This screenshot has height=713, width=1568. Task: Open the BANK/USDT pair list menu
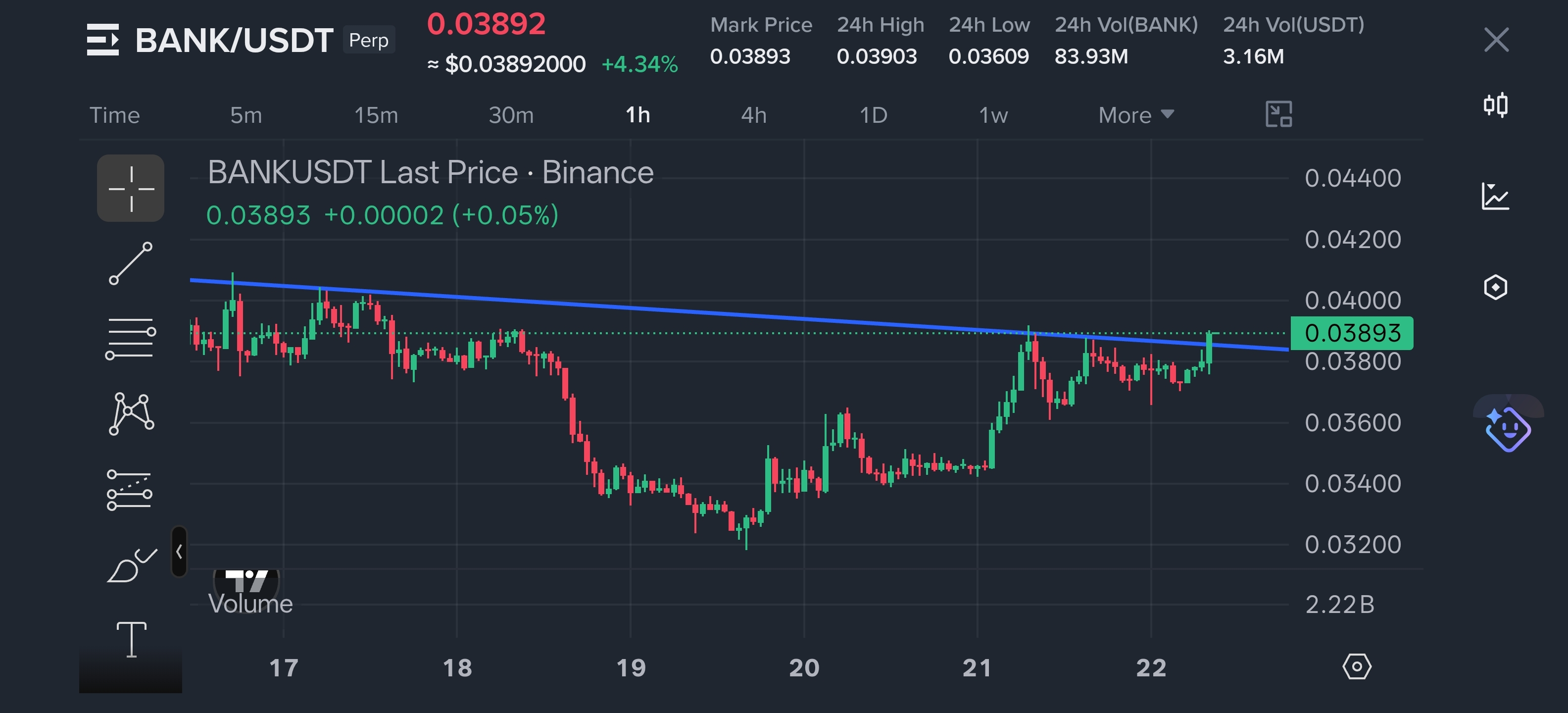point(102,40)
